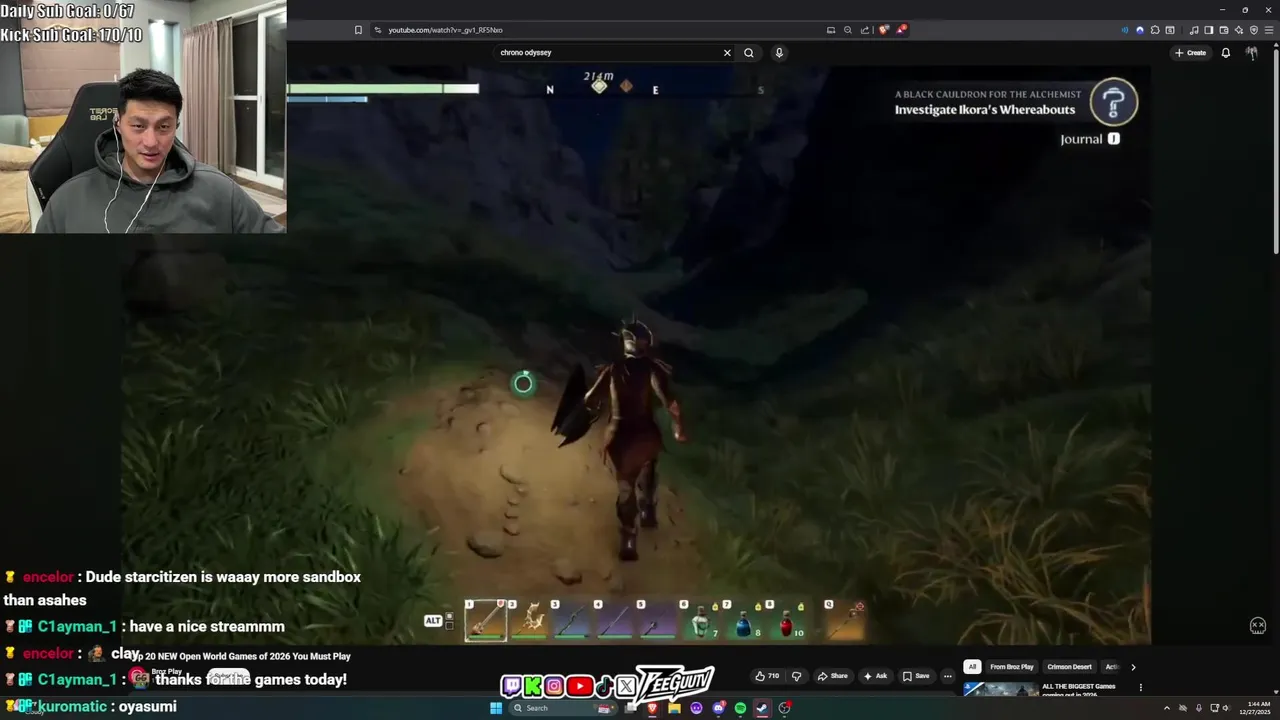Viewport: 1280px width, 720px height.
Task: Click Investigate Ikora's Whereabouts quest text
Action: (x=984, y=110)
